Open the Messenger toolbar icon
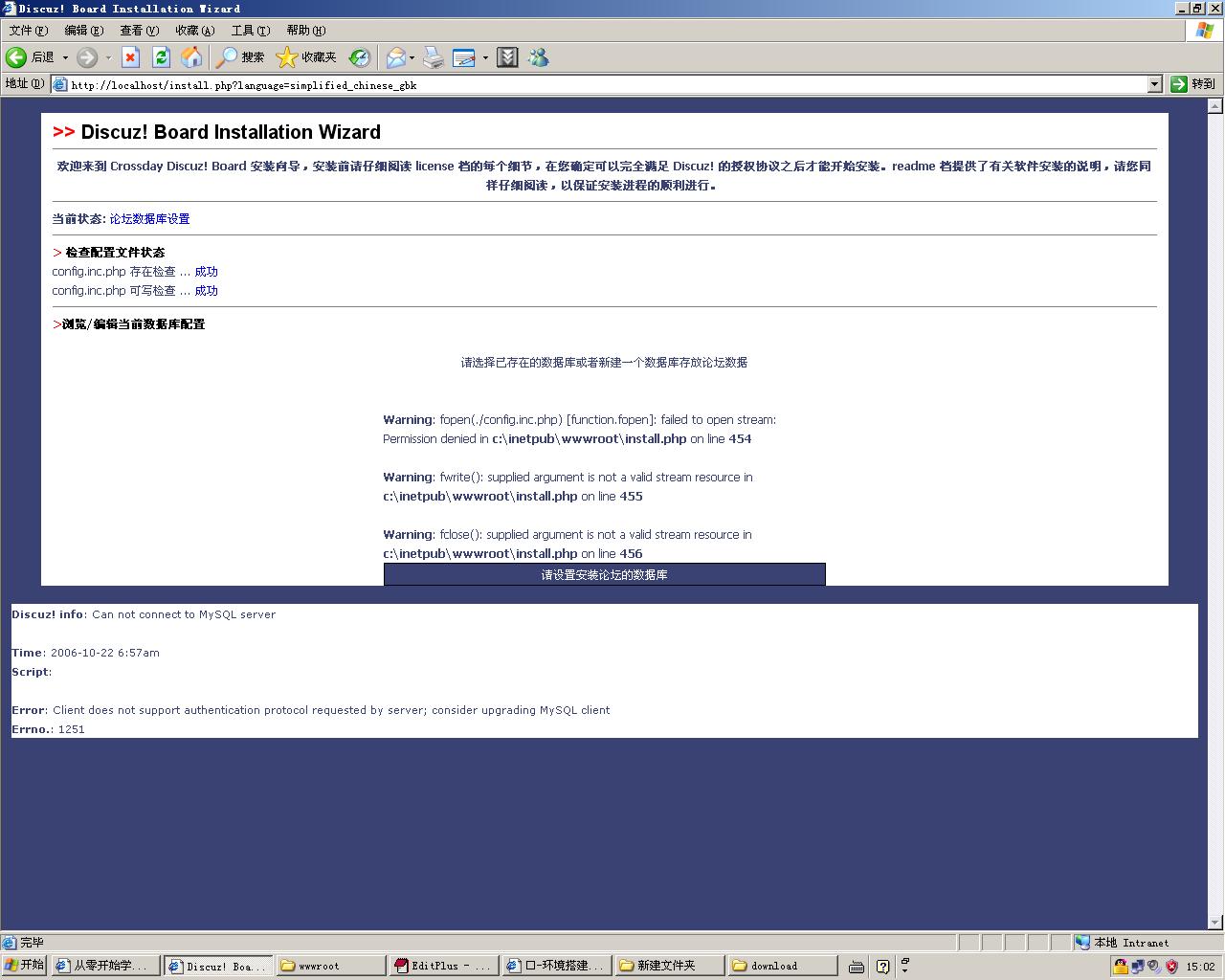 coord(539,57)
